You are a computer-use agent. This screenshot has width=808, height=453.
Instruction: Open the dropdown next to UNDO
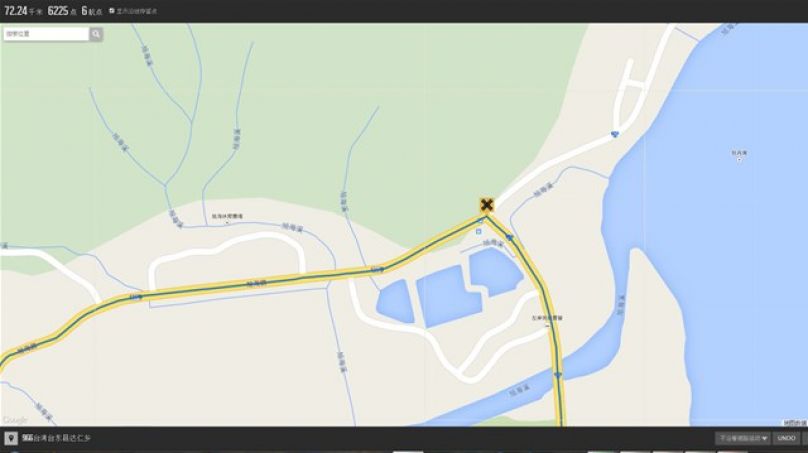[743, 438]
